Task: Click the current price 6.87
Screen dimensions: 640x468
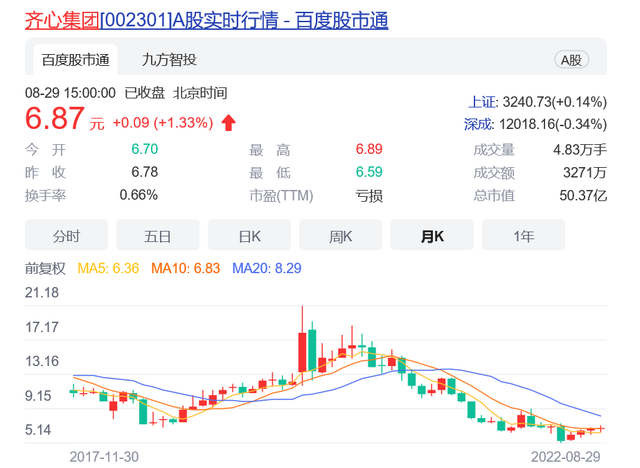Action: pos(56,122)
